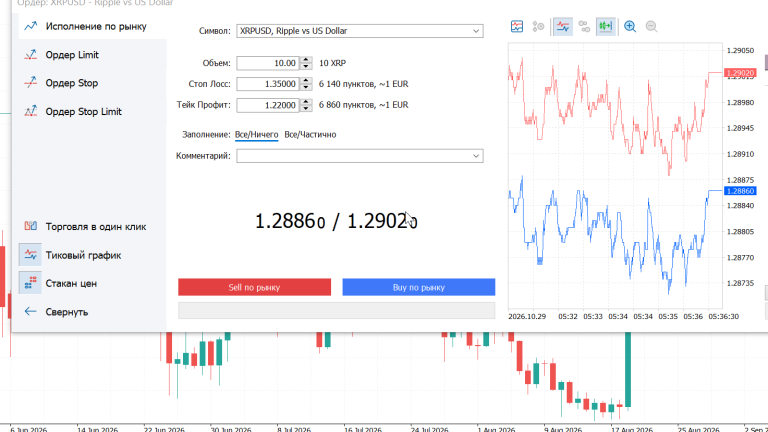Click '1 Aug 2026' date on background chart

pos(496,430)
